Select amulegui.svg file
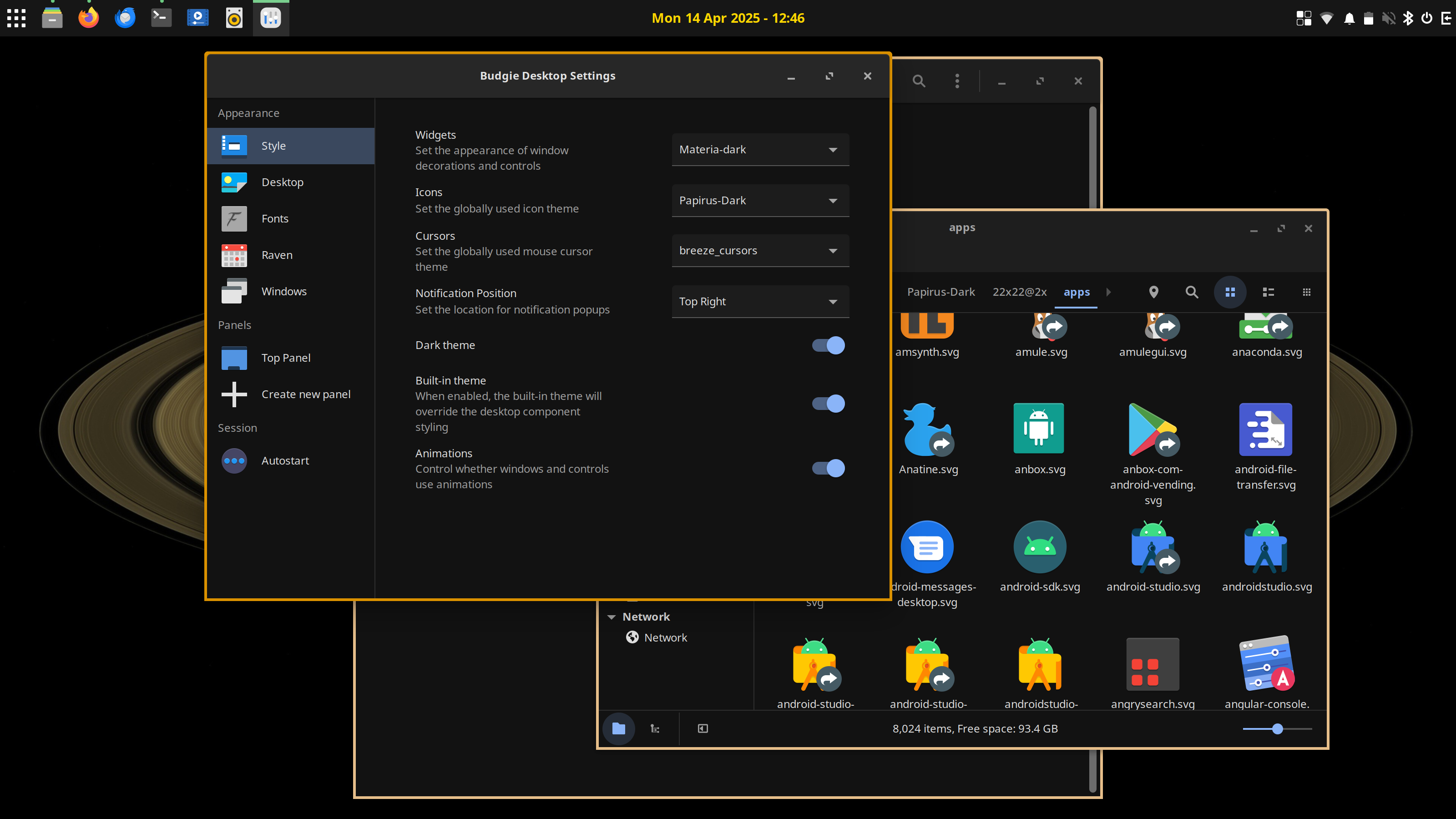The height and width of the screenshot is (819, 1456). point(1153,337)
